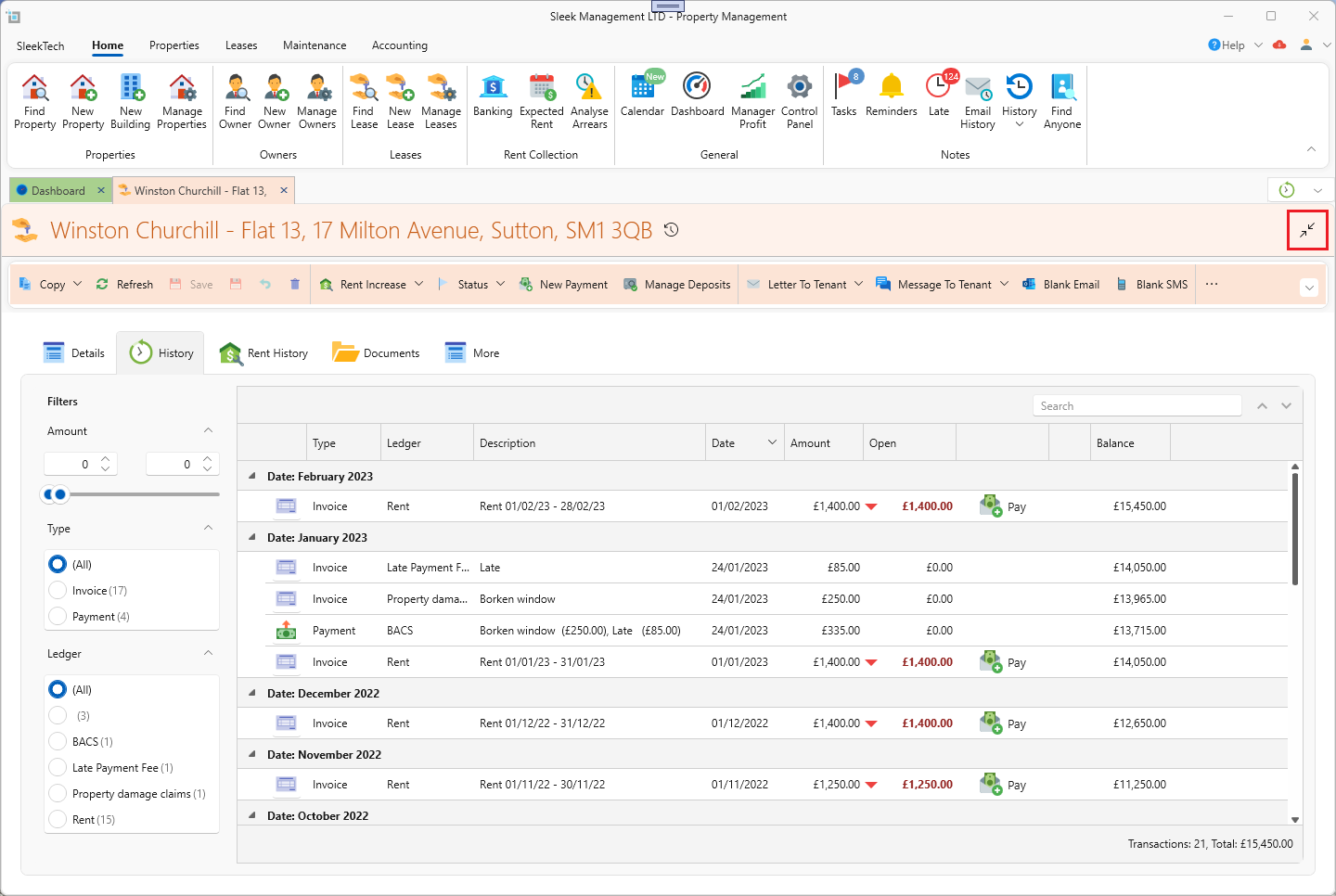
Task: Select the Invoice (17) type filter
Action: [x=58, y=591]
